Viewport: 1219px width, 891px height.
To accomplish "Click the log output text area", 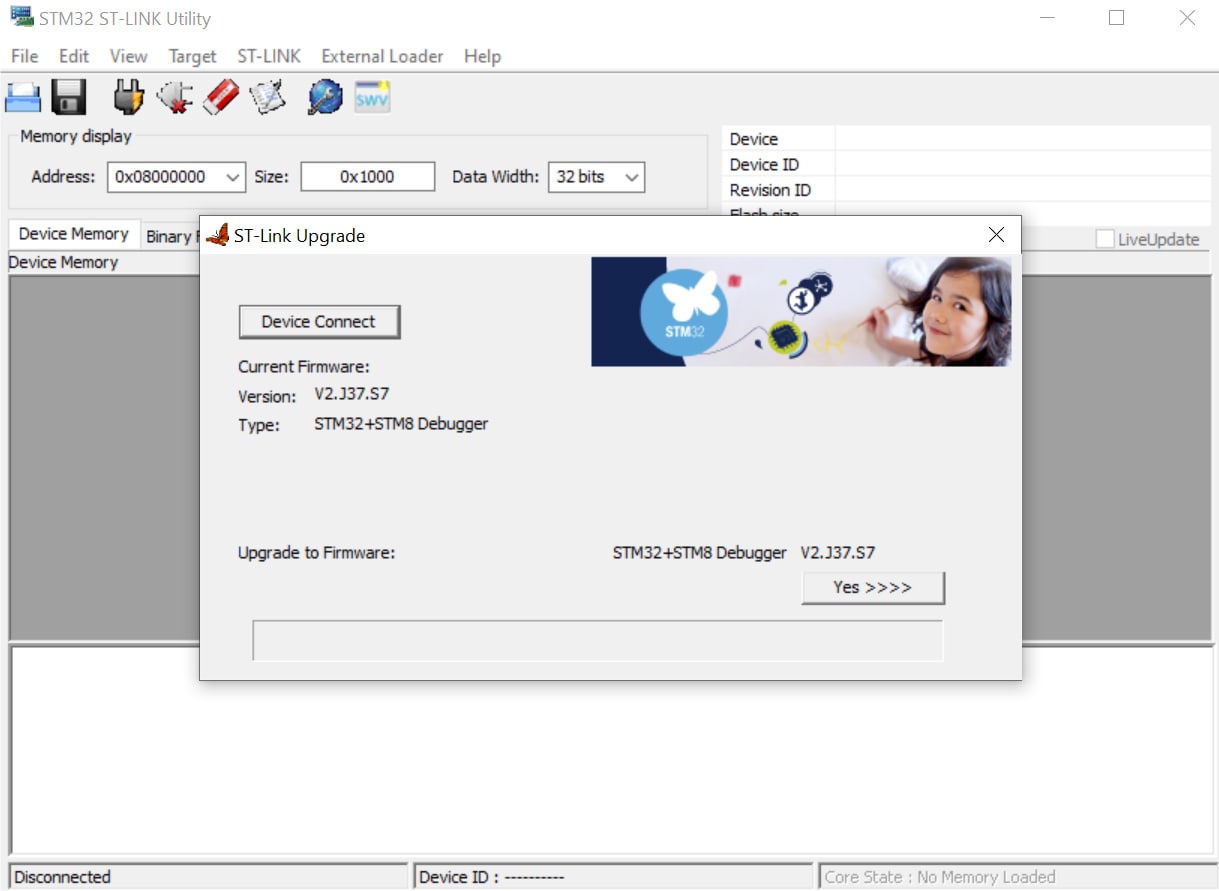I will (609, 751).
